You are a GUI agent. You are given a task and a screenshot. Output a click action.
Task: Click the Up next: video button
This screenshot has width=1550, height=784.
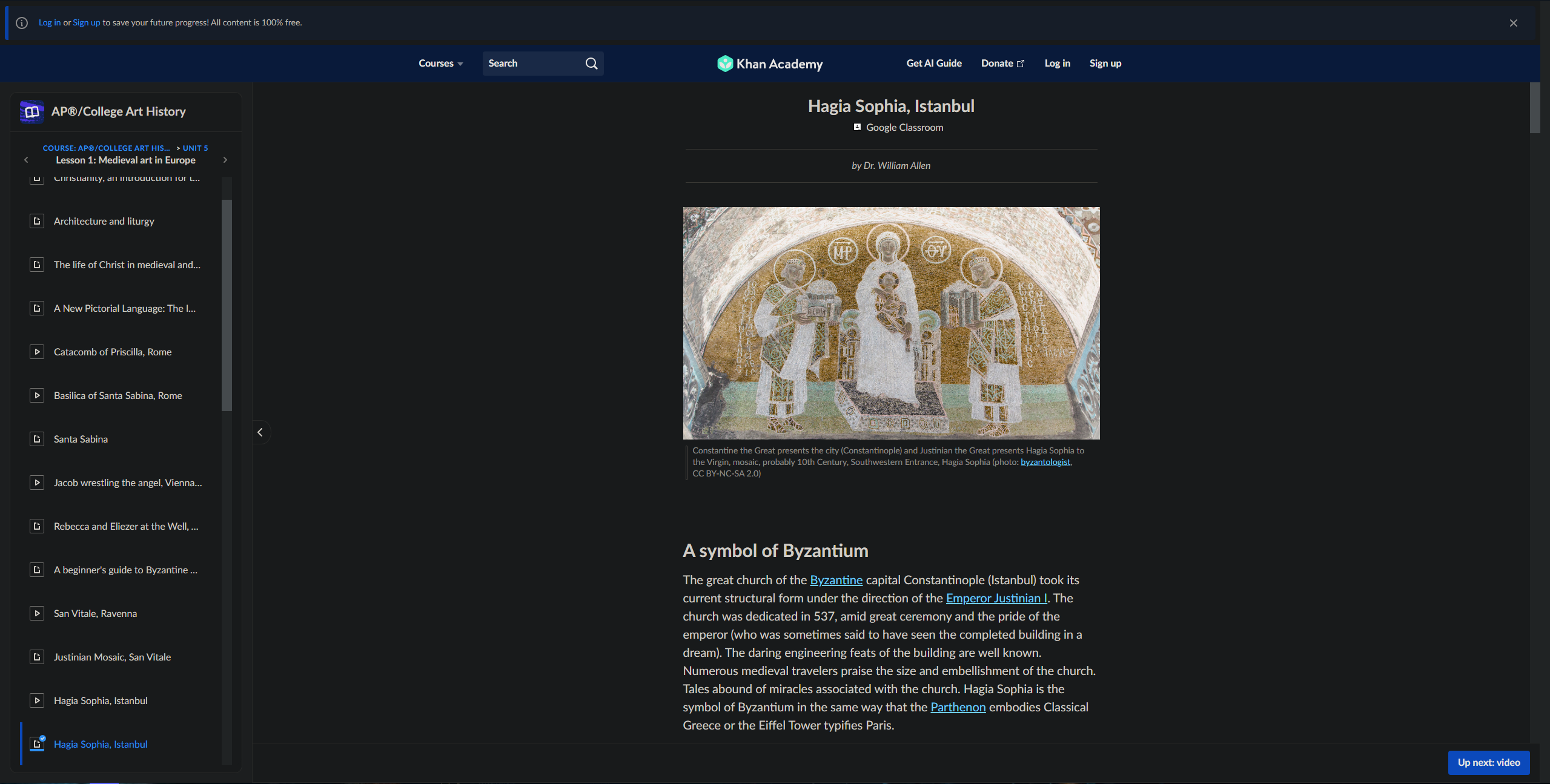1488,762
